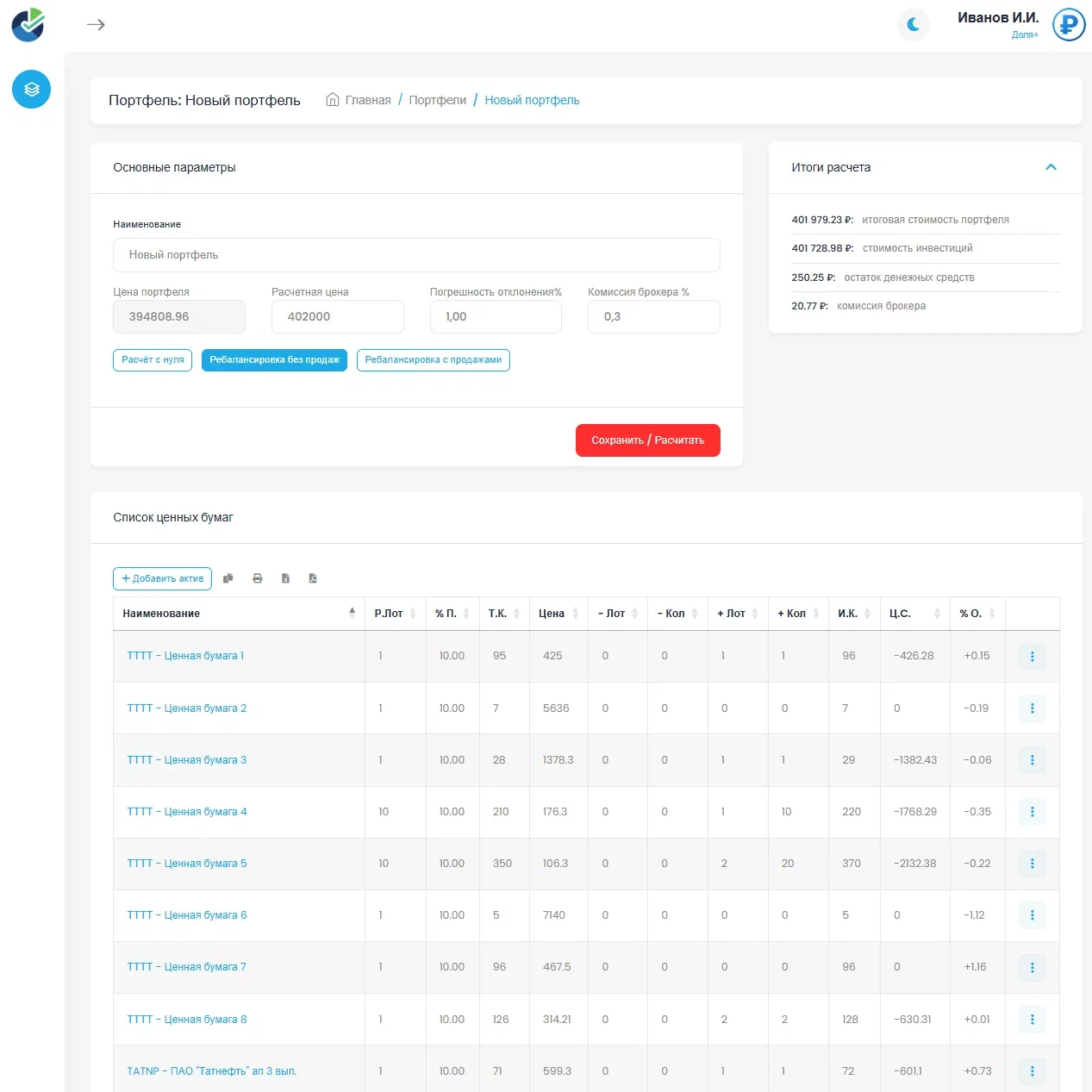Select Ребалансировка с продажами mode
Screen dimensions: 1092x1092
click(x=434, y=360)
